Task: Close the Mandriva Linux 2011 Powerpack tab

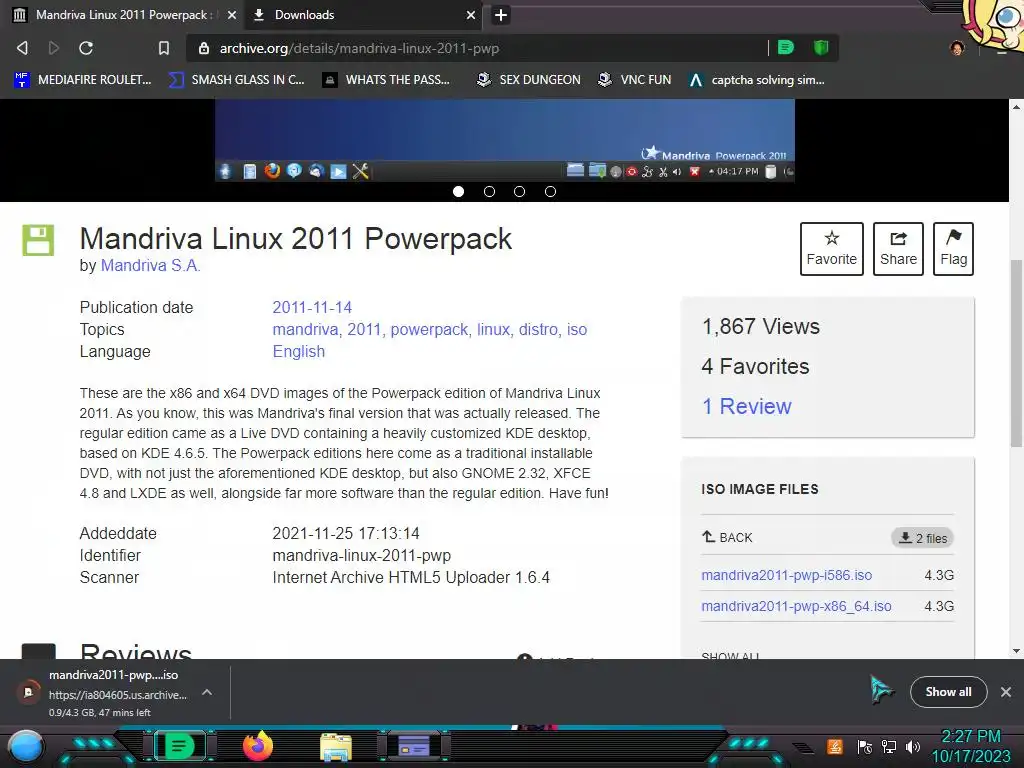Action: tap(232, 15)
